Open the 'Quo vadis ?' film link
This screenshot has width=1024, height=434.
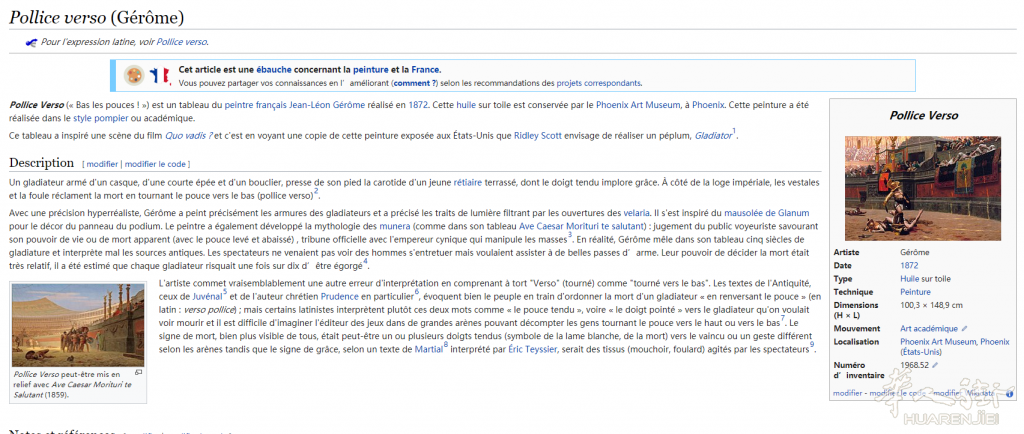(188, 135)
